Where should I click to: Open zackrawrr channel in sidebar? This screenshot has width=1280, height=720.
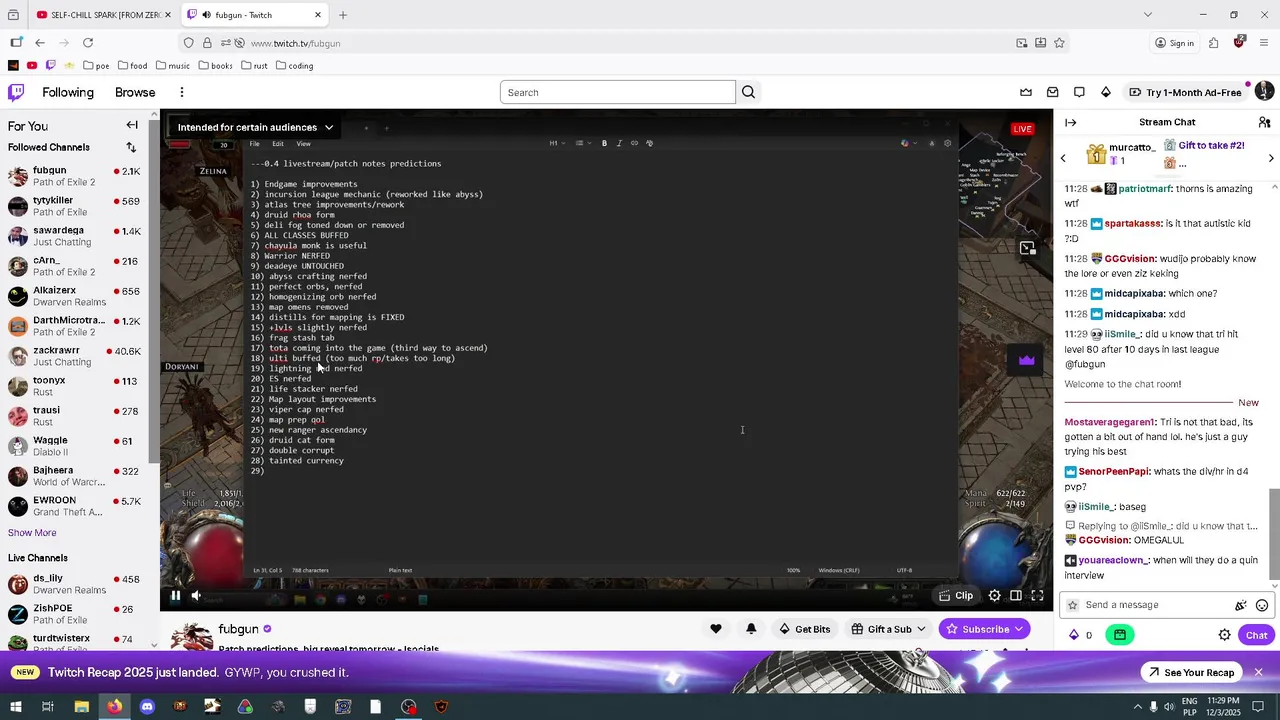tap(78, 356)
